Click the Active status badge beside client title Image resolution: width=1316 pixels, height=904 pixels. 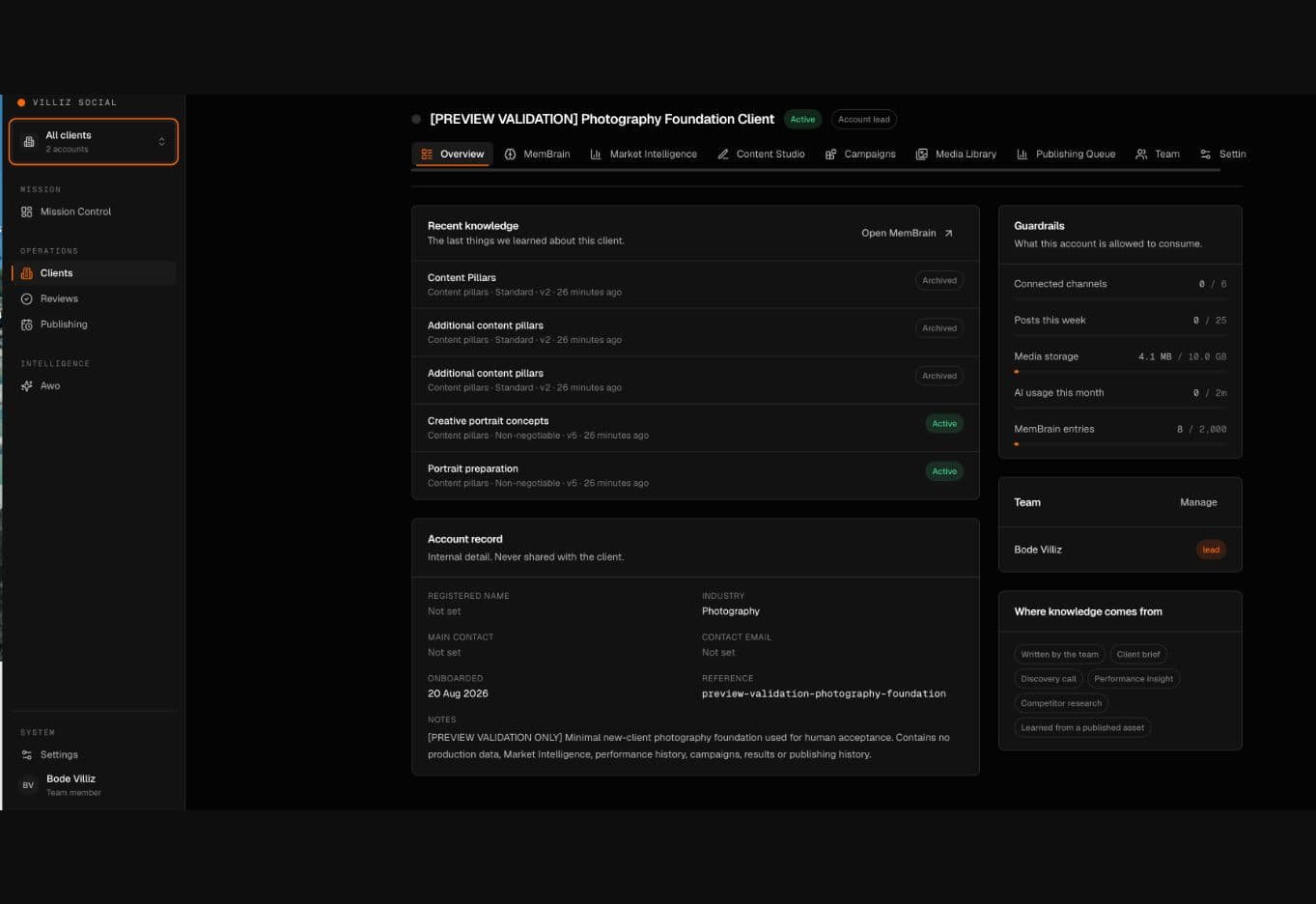(x=802, y=120)
